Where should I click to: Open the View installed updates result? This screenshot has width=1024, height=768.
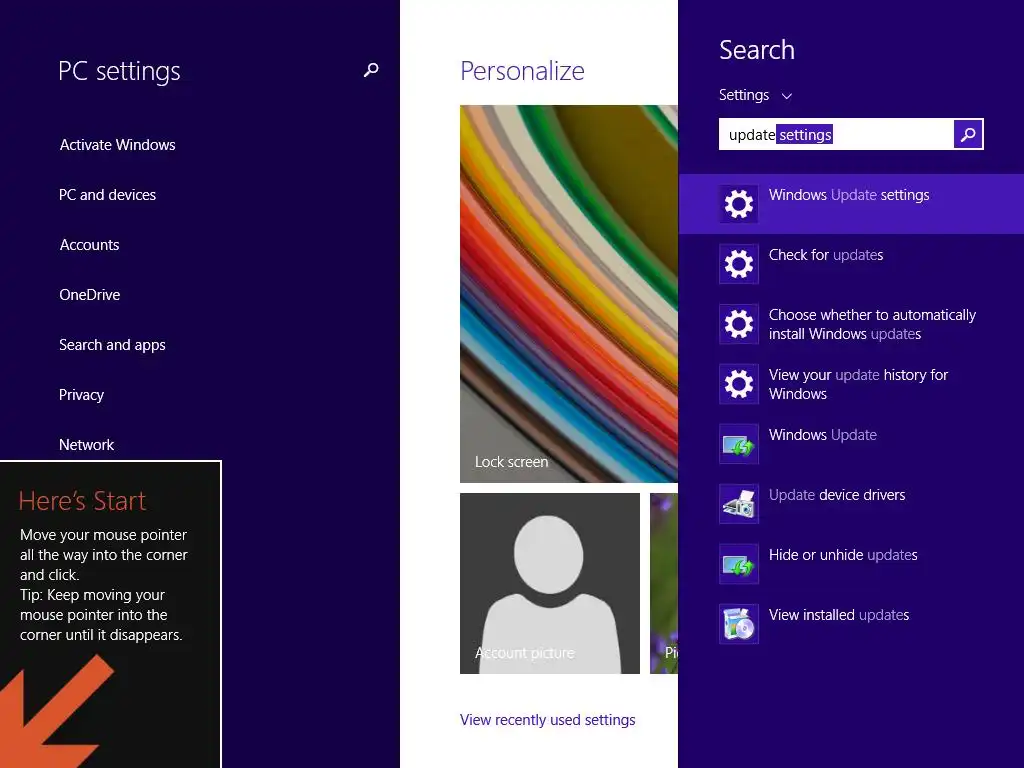point(851,624)
